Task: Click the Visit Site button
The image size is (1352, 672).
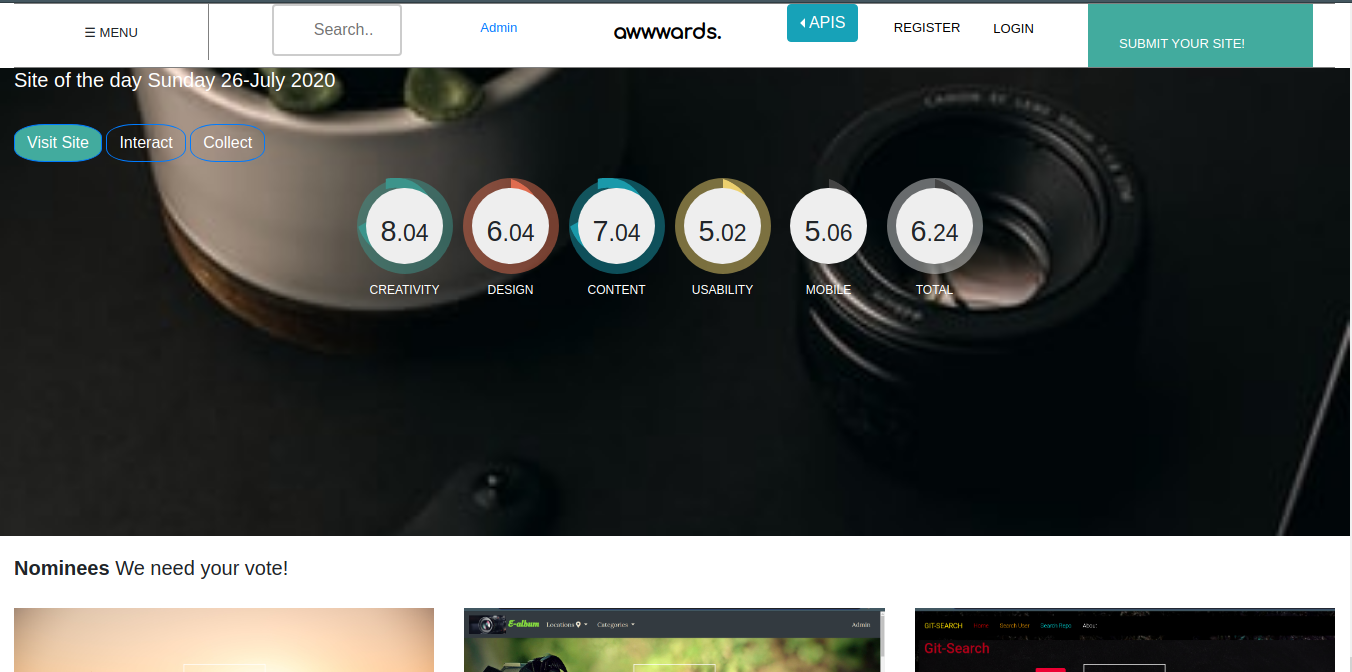Action: (58, 143)
